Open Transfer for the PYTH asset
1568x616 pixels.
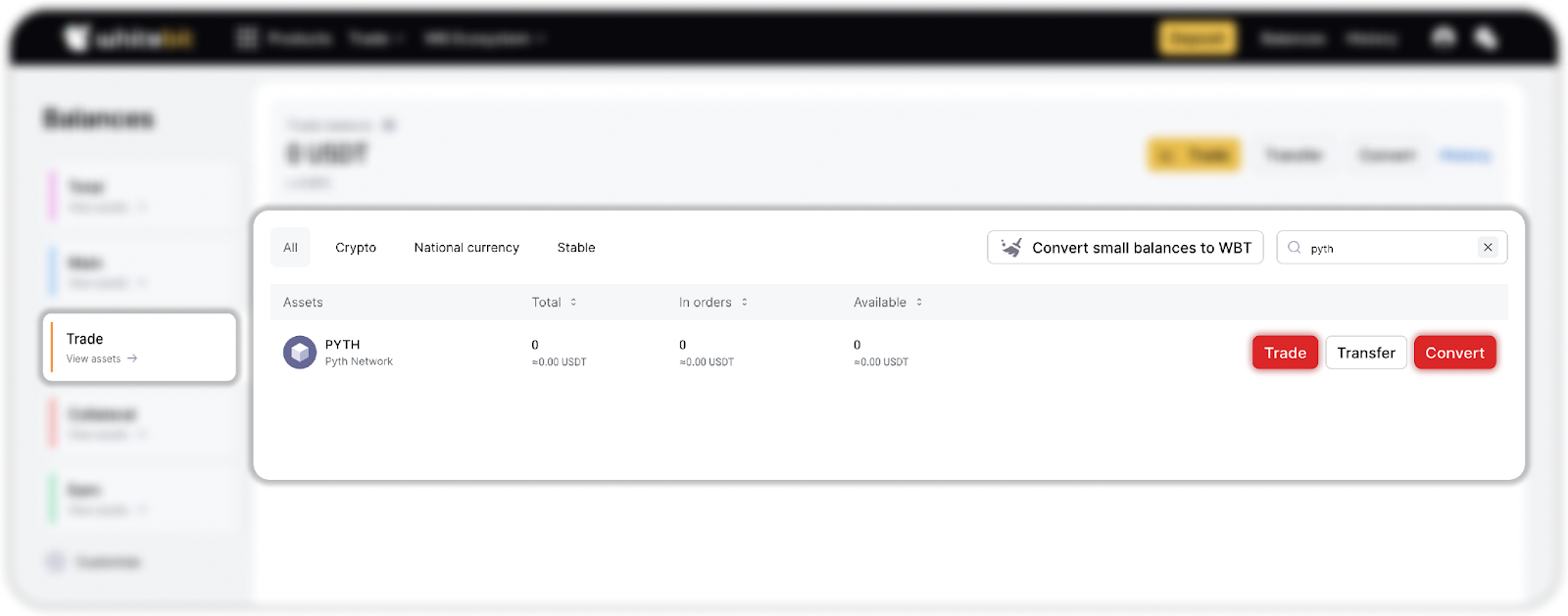coord(1366,353)
